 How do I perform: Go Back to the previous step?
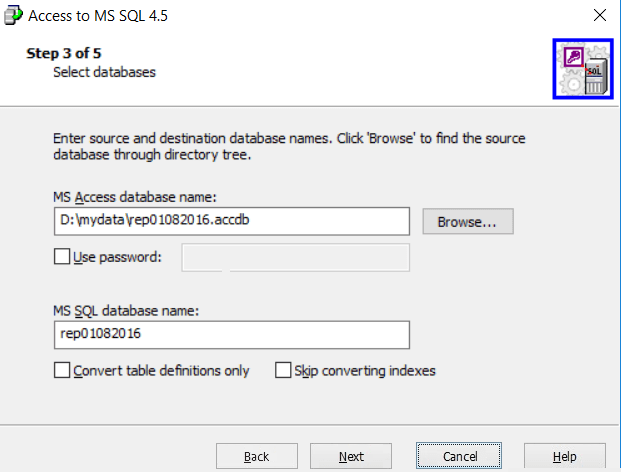(x=257, y=456)
